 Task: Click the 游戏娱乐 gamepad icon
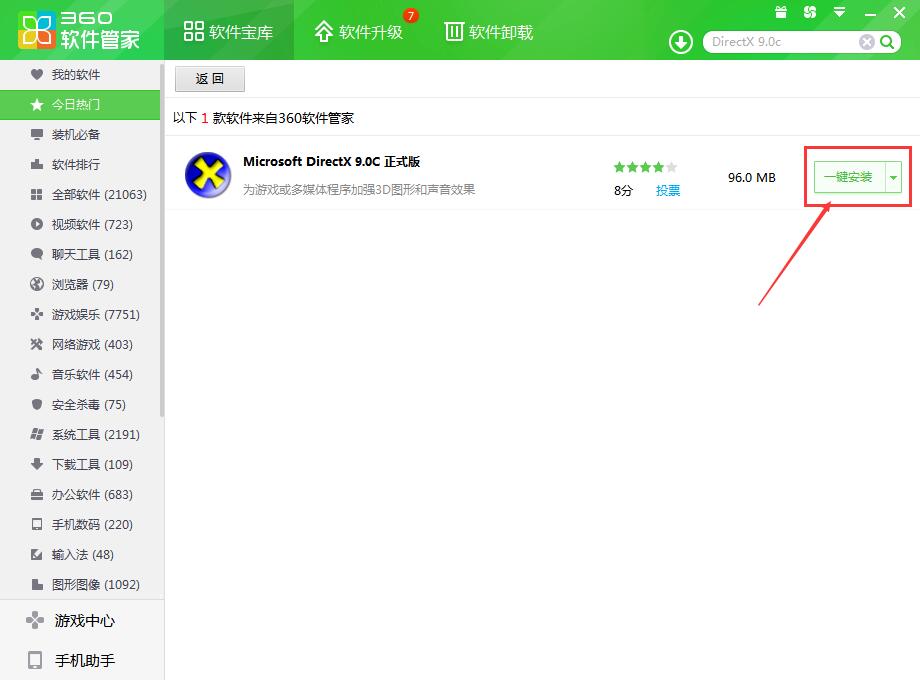coord(37,314)
